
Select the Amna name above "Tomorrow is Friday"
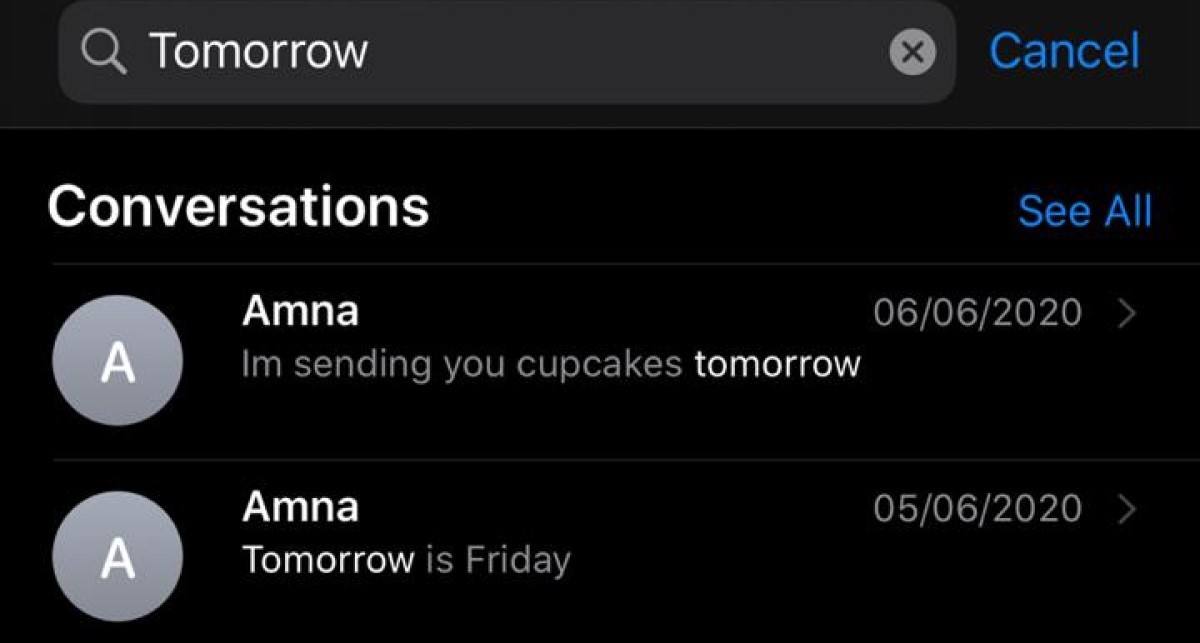click(300, 508)
